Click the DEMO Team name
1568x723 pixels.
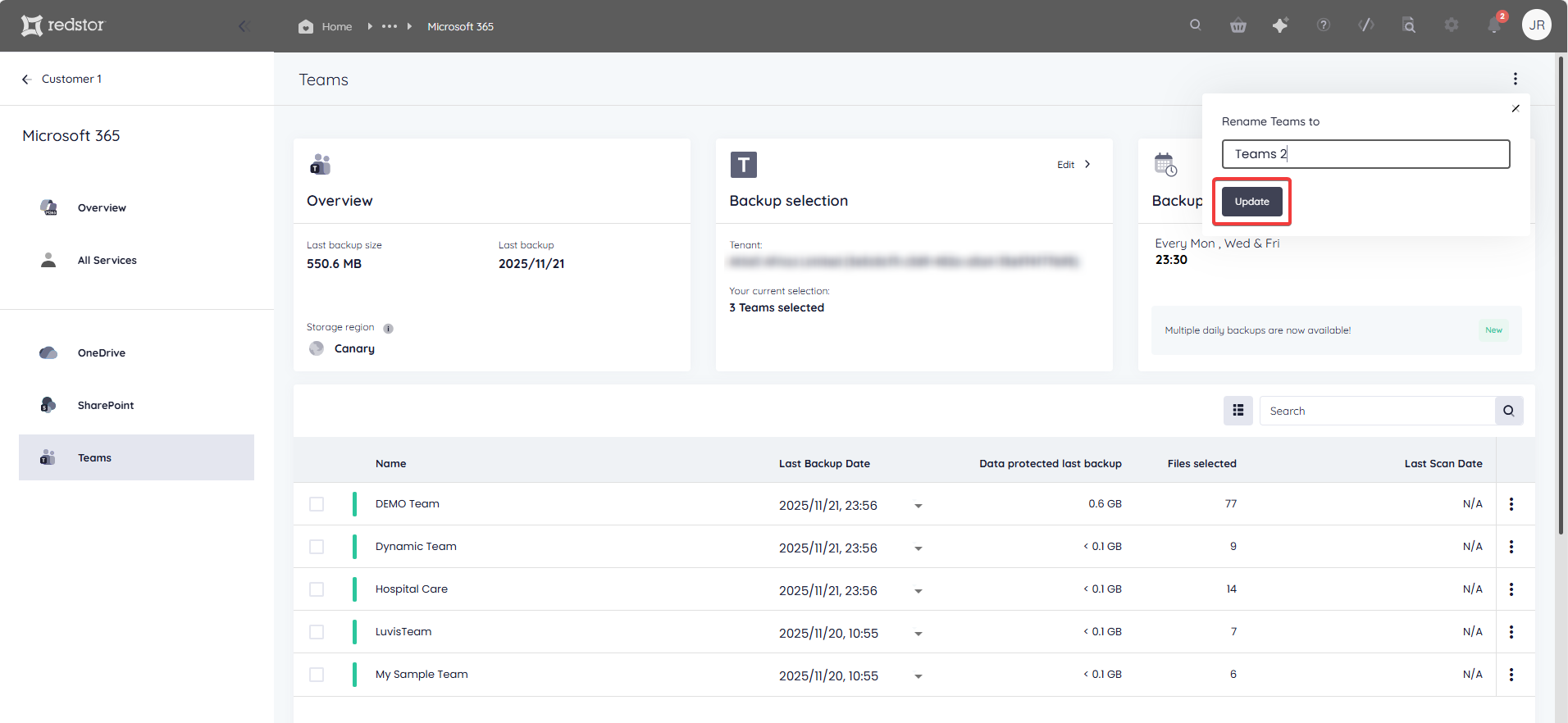[408, 503]
